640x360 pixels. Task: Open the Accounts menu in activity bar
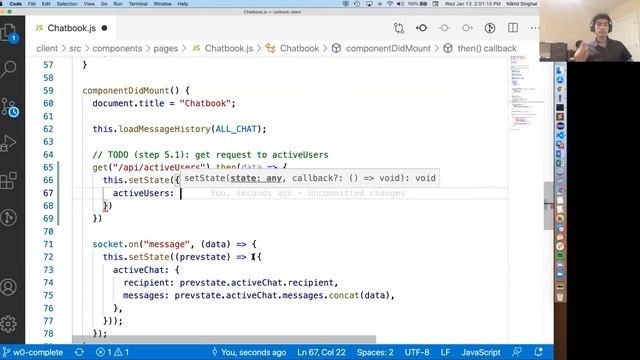pyautogui.click(x=9, y=287)
